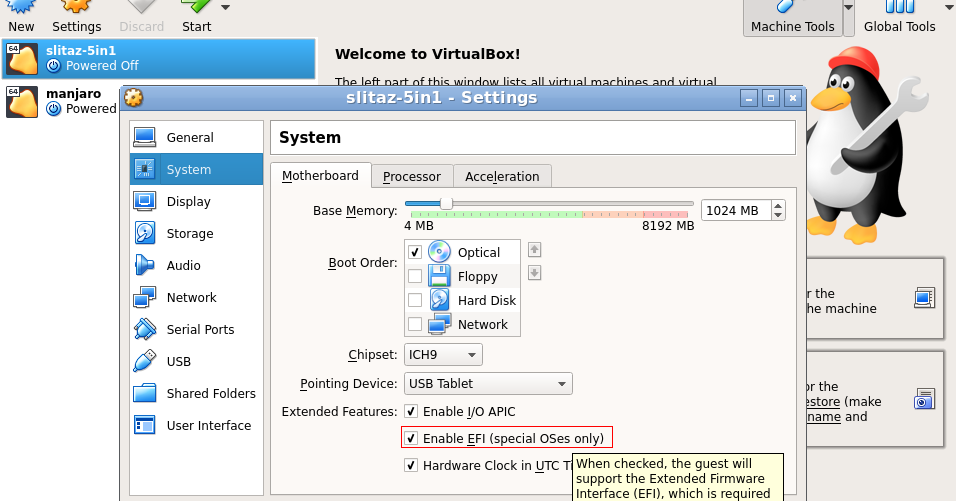956x501 pixels.
Task: Click the New toolbar button in VirtualBox Manager
Action: tap(21, 17)
